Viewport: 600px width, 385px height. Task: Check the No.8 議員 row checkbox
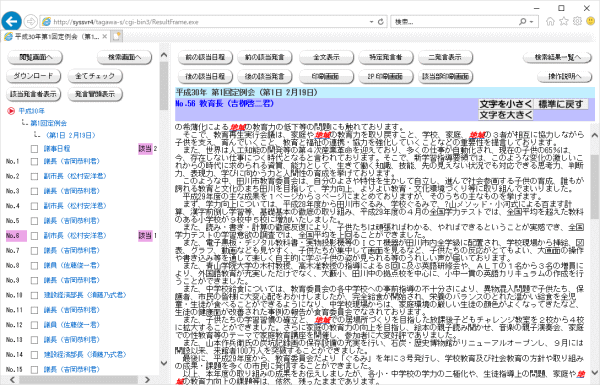[x=34, y=266]
